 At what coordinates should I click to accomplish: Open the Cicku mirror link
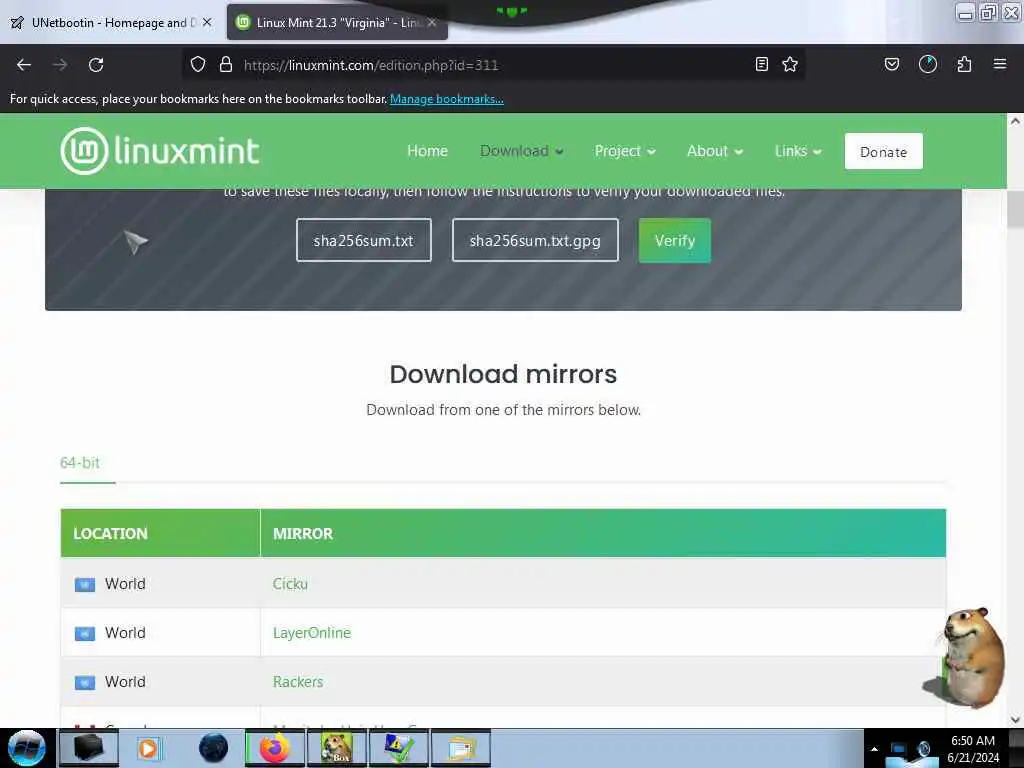[x=290, y=584]
